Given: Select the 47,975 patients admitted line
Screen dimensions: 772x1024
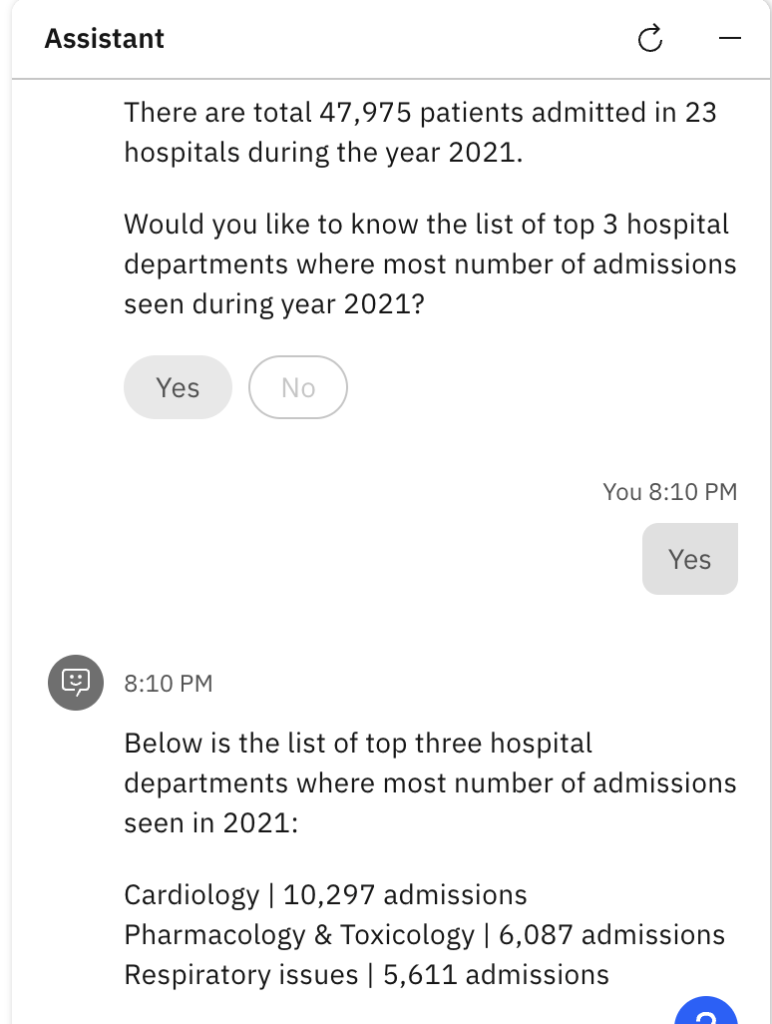Looking at the screenshot, I should click(420, 112).
